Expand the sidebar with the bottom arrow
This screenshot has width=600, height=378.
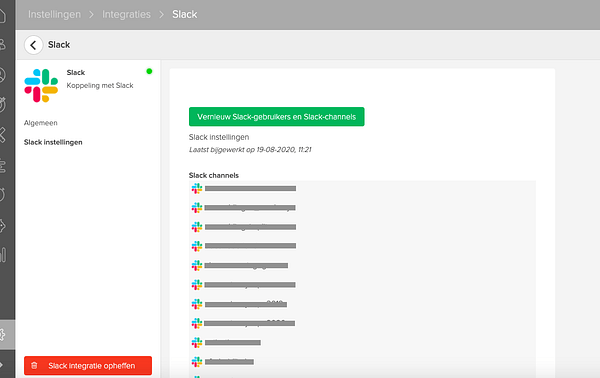[x=2, y=365]
